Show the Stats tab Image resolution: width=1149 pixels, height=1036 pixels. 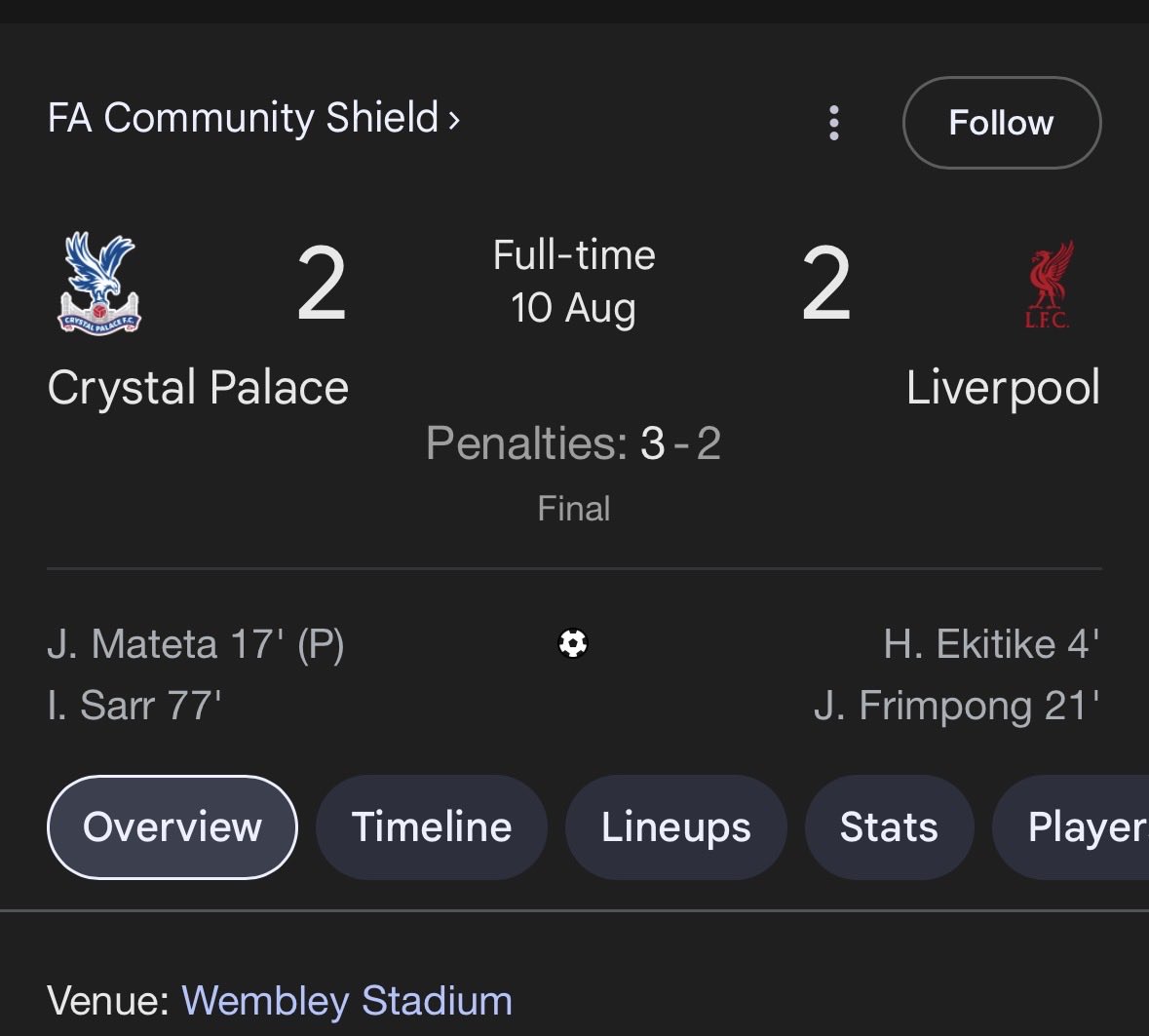coord(889,827)
